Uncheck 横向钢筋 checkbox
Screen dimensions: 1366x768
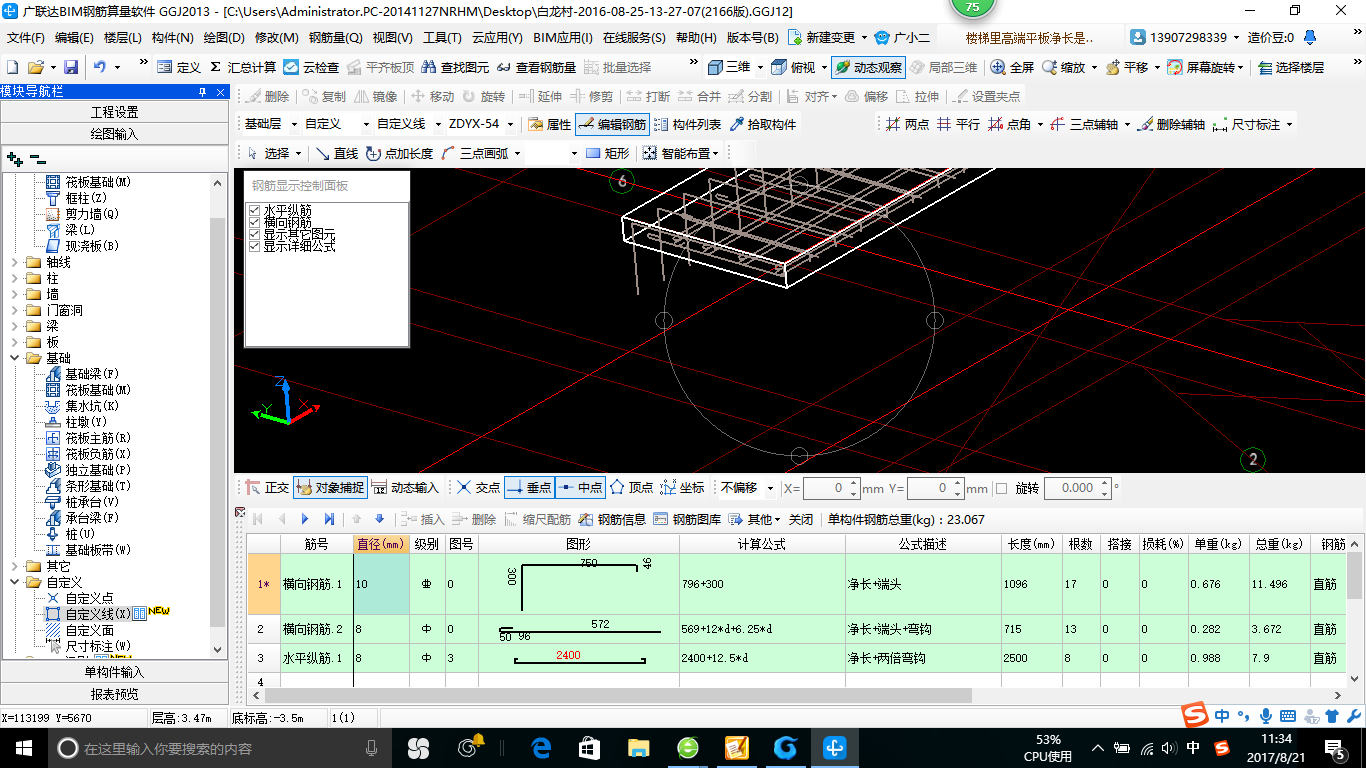pos(254,222)
